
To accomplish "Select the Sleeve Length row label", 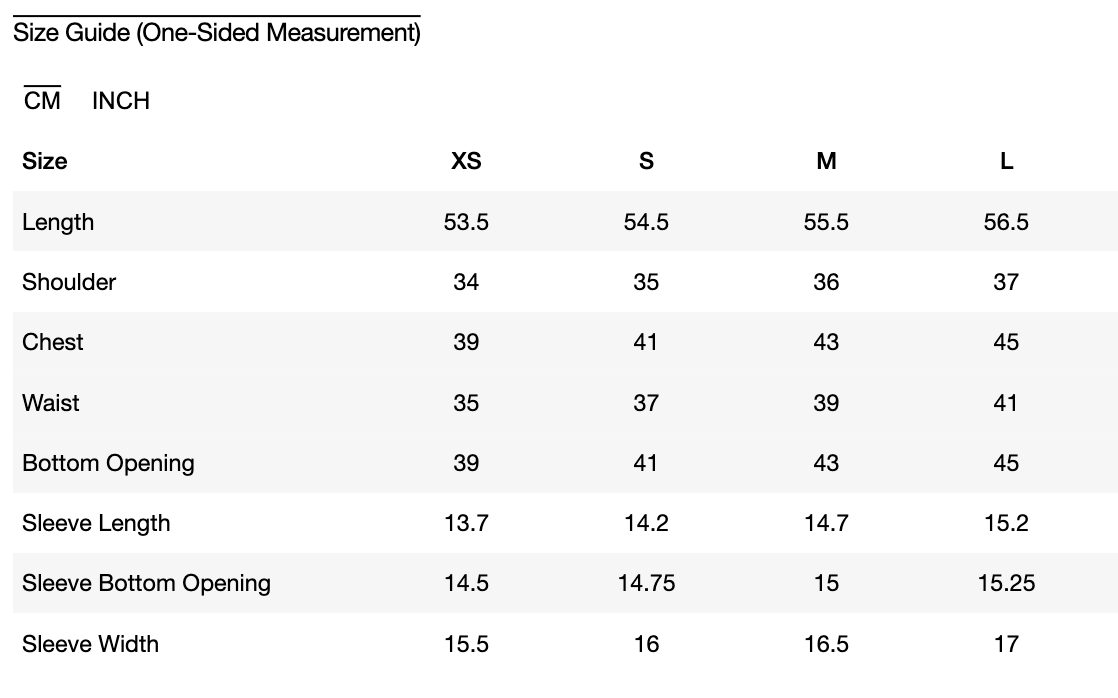I will [96, 523].
